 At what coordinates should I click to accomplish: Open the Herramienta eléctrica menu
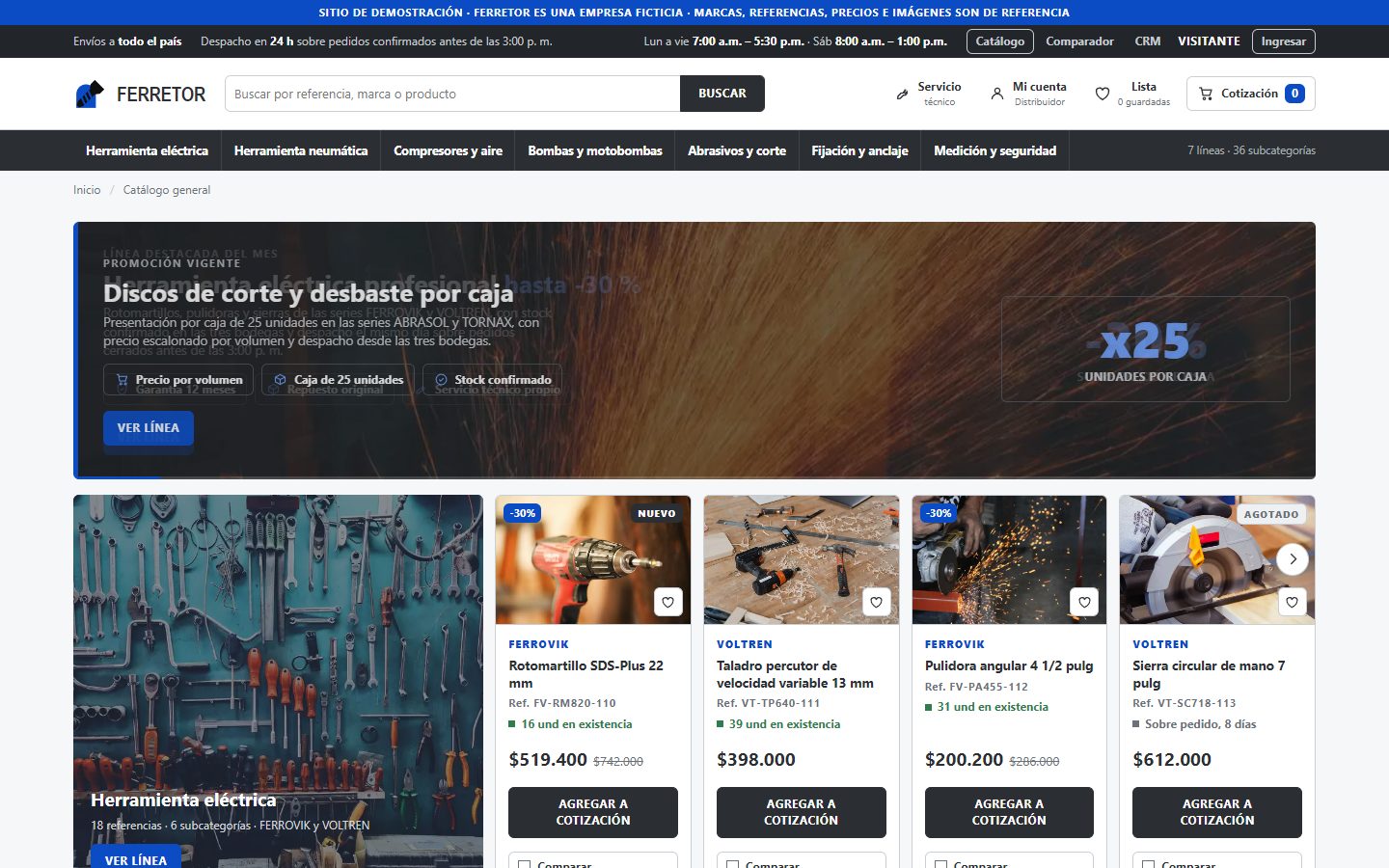tap(147, 150)
